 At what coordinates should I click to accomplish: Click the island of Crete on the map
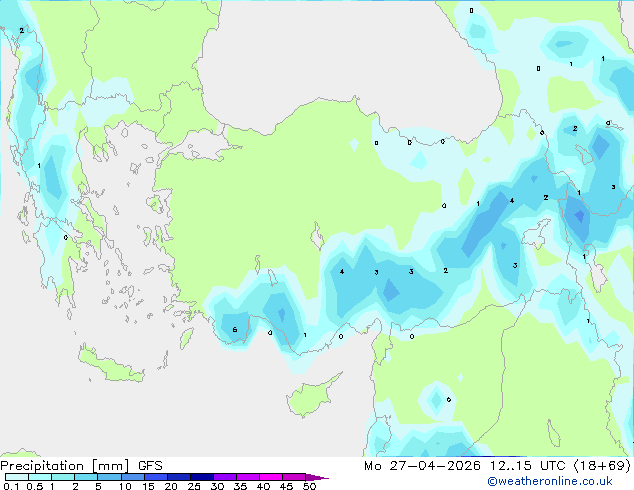coord(111,365)
